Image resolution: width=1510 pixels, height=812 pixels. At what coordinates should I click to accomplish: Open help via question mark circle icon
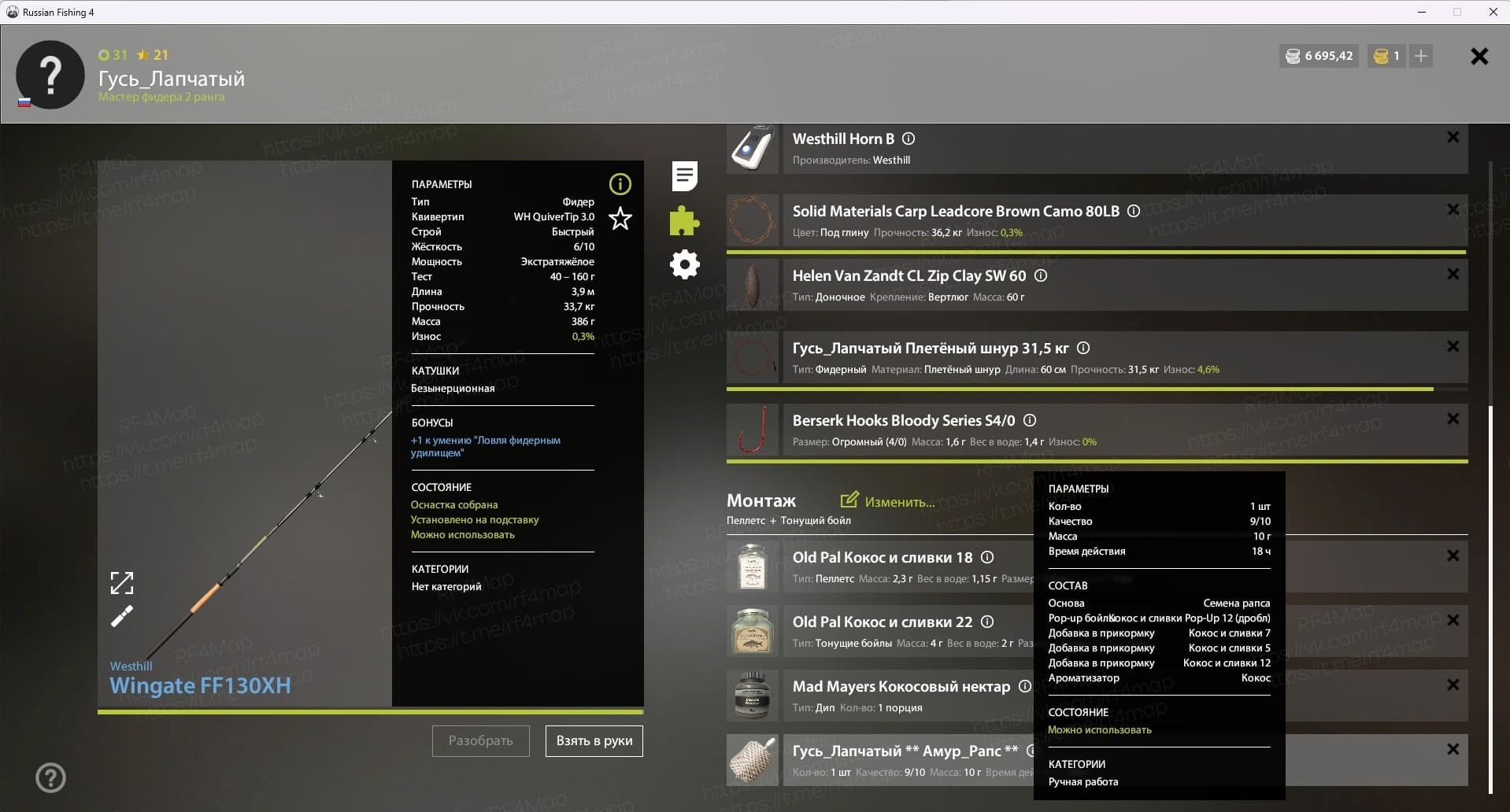click(51, 778)
